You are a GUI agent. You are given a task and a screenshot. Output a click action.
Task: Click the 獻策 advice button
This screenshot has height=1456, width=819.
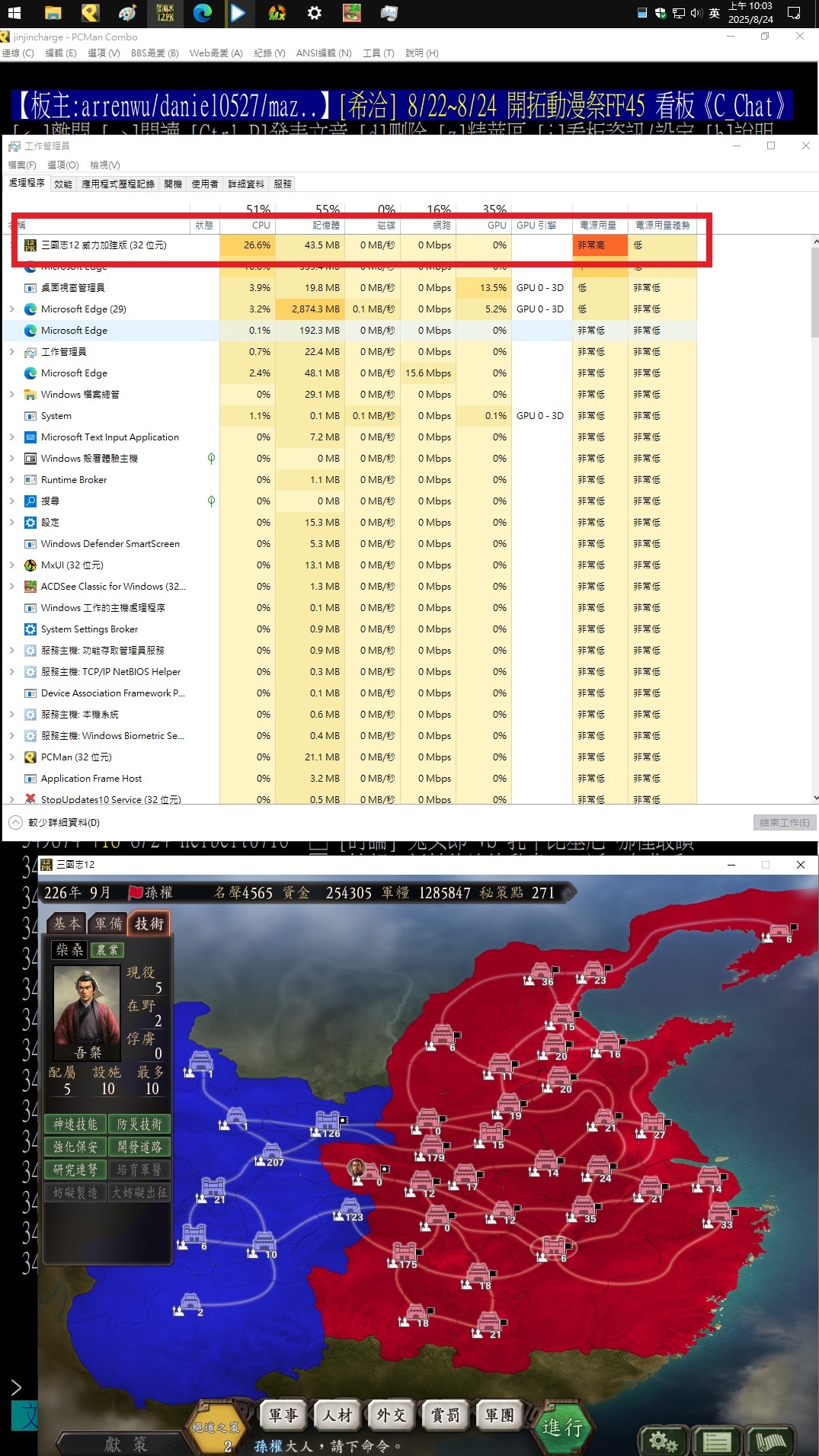(126, 1444)
